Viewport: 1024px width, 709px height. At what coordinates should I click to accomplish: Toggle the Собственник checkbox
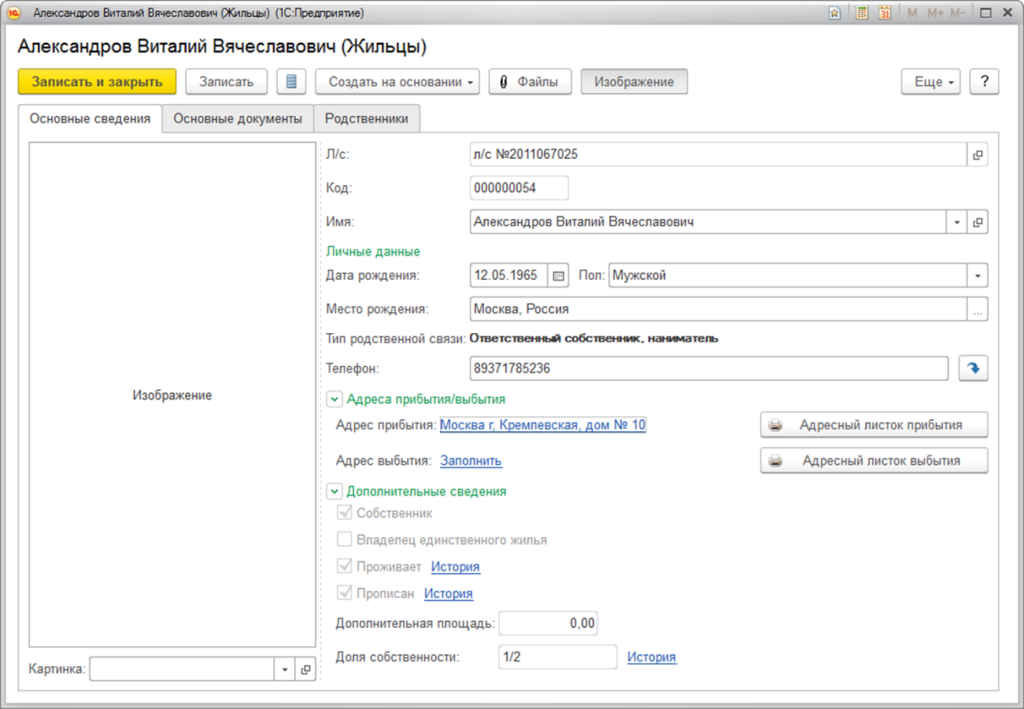click(345, 513)
